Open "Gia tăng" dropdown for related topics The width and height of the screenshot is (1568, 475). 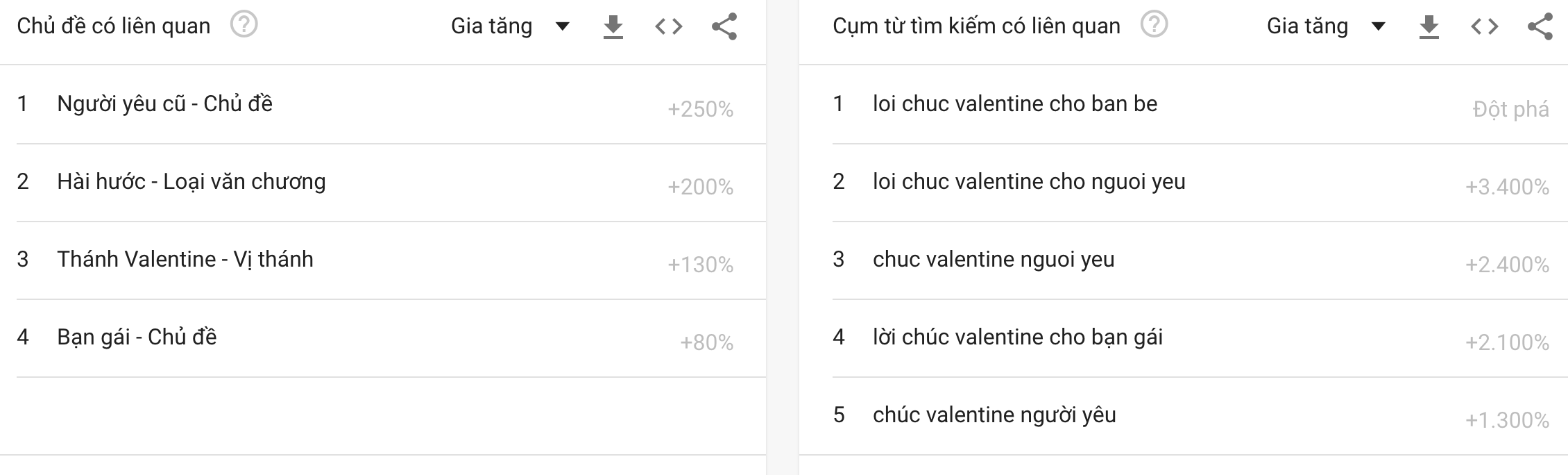click(510, 26)
